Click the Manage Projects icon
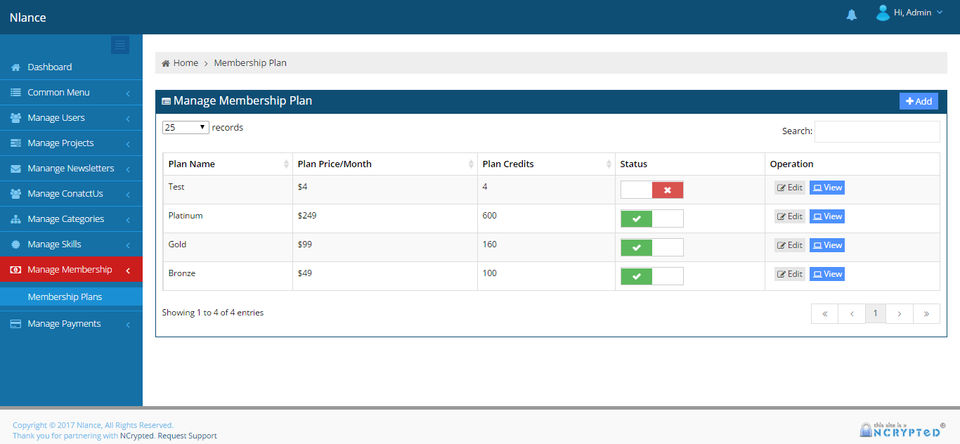This screenshot has width=960, height=444. click(16, 143)
